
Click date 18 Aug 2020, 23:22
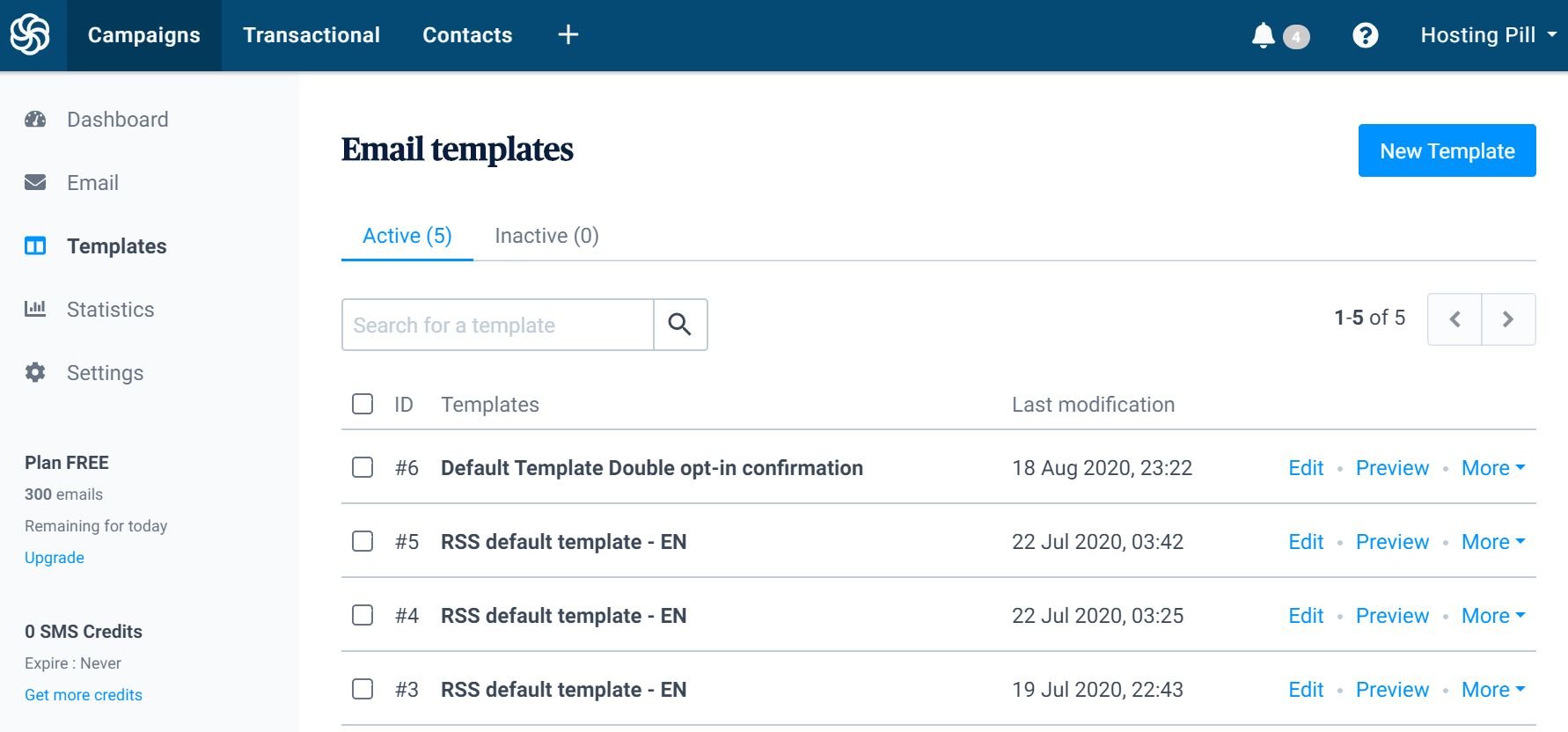[x=1102, y=468]
